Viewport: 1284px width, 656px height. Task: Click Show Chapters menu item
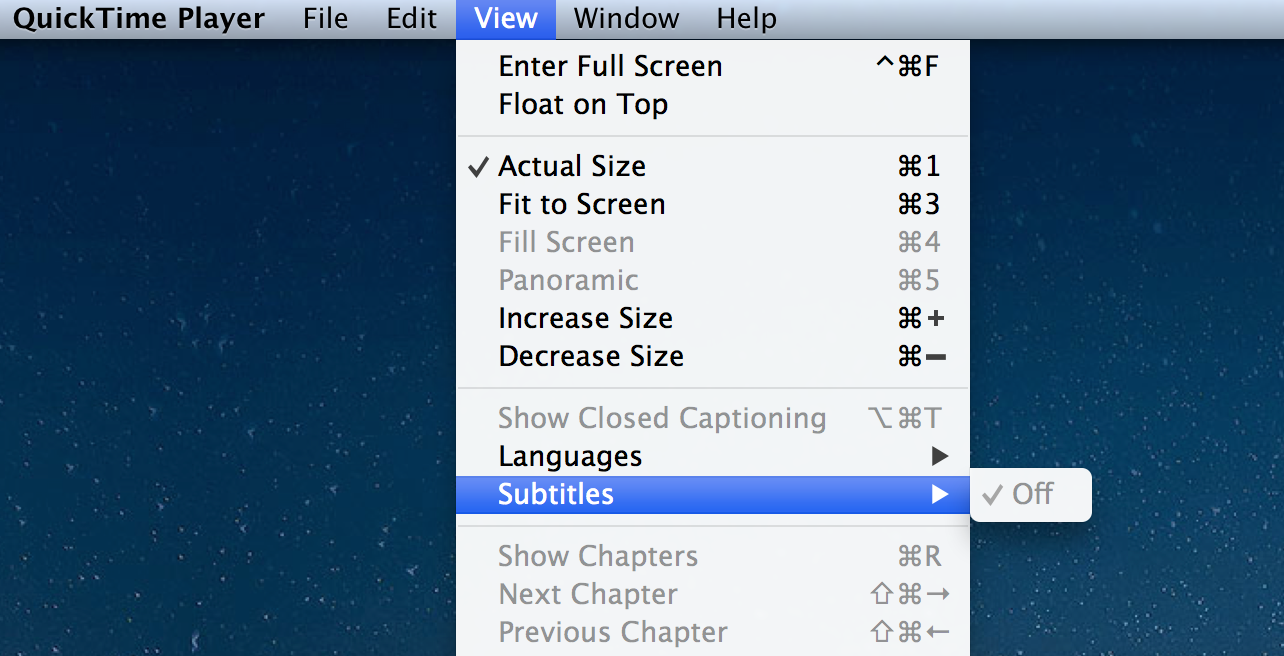click(x=598, y=556)
